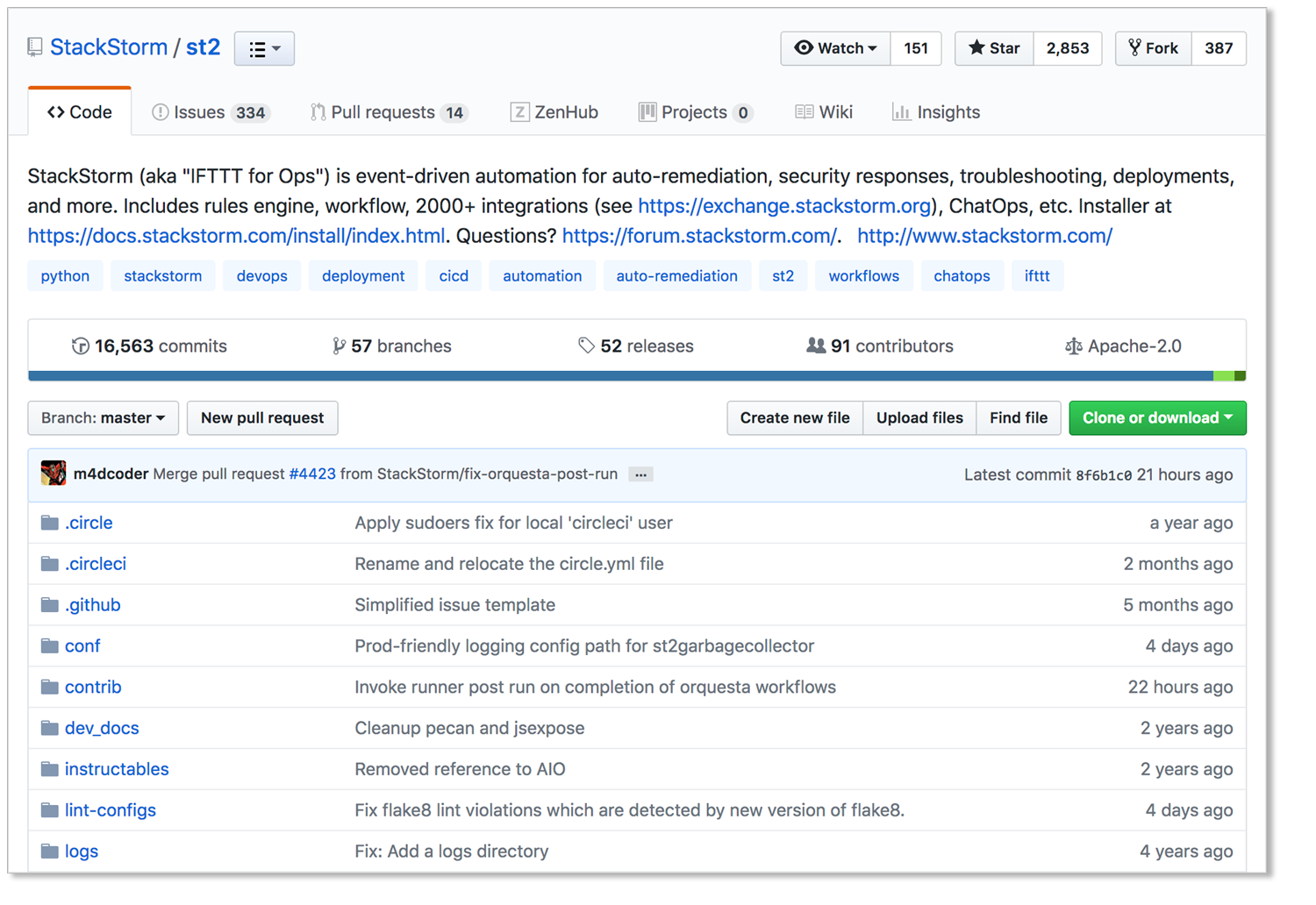Open the docs.stackstorm.com install link
Screen dimensions: 1316x905
(236, 236)
